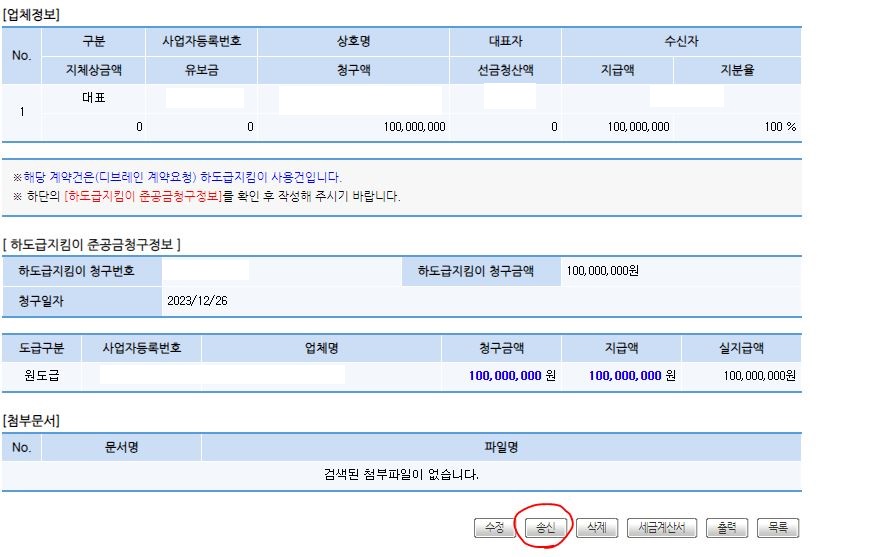The height and width of the screenshot is (557, 883).
Task: Click the [업체정보] section heading
Action: coord(31,15)
